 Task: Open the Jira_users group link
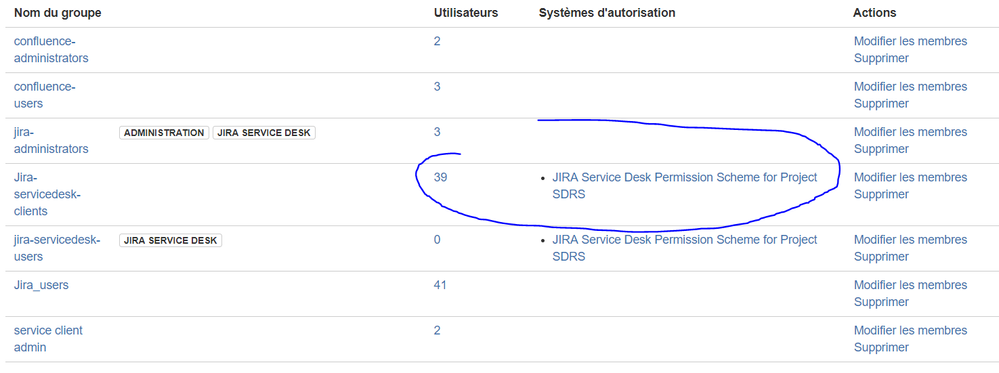pos(41,285)
